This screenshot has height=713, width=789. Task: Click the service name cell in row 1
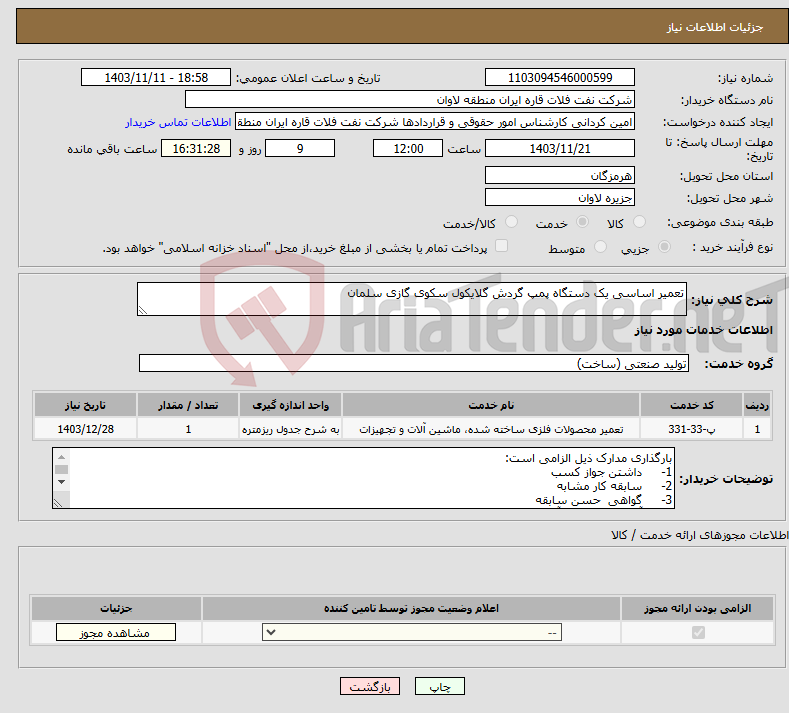[491, 429]
